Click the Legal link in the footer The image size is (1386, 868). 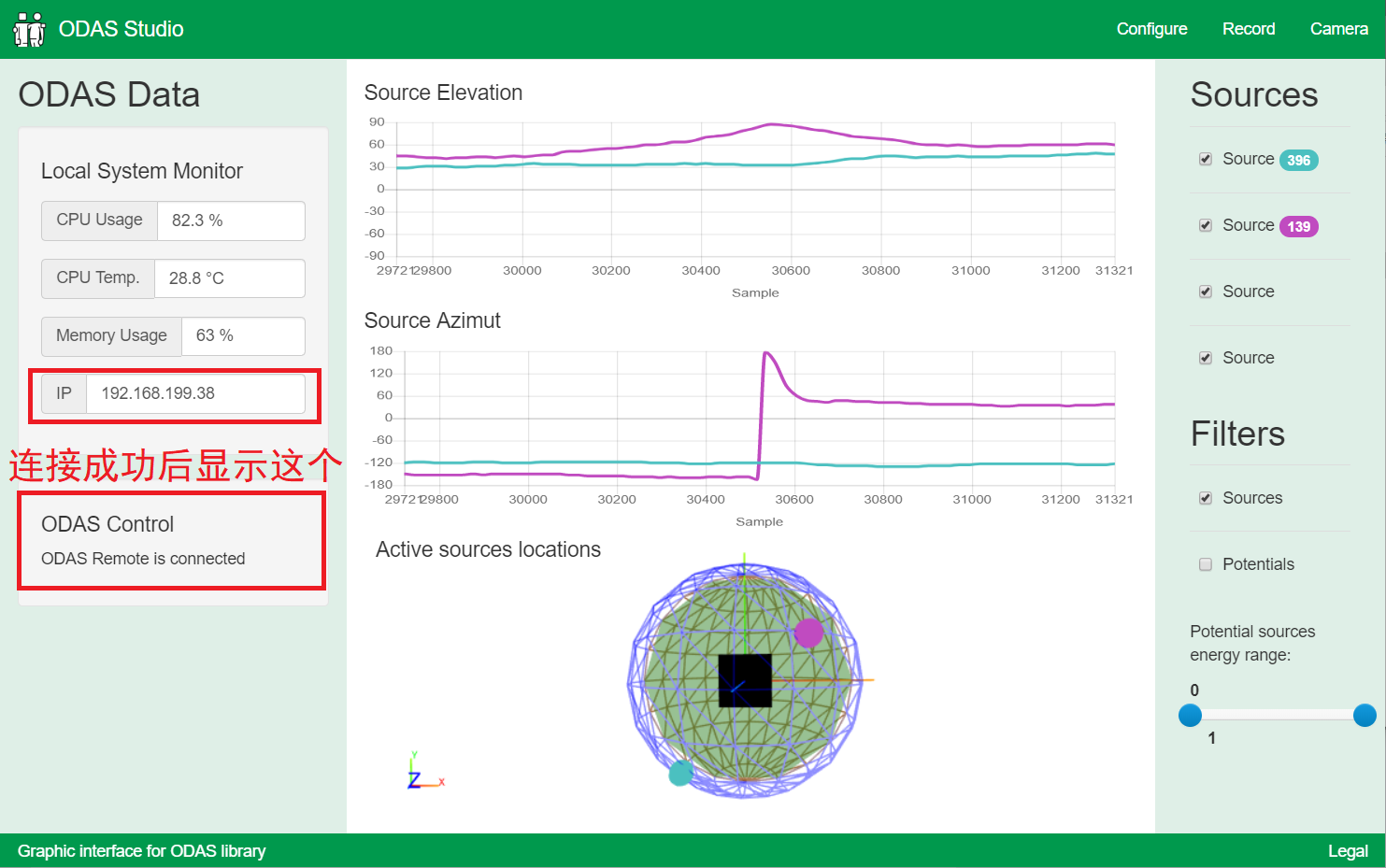[1348, 851]
